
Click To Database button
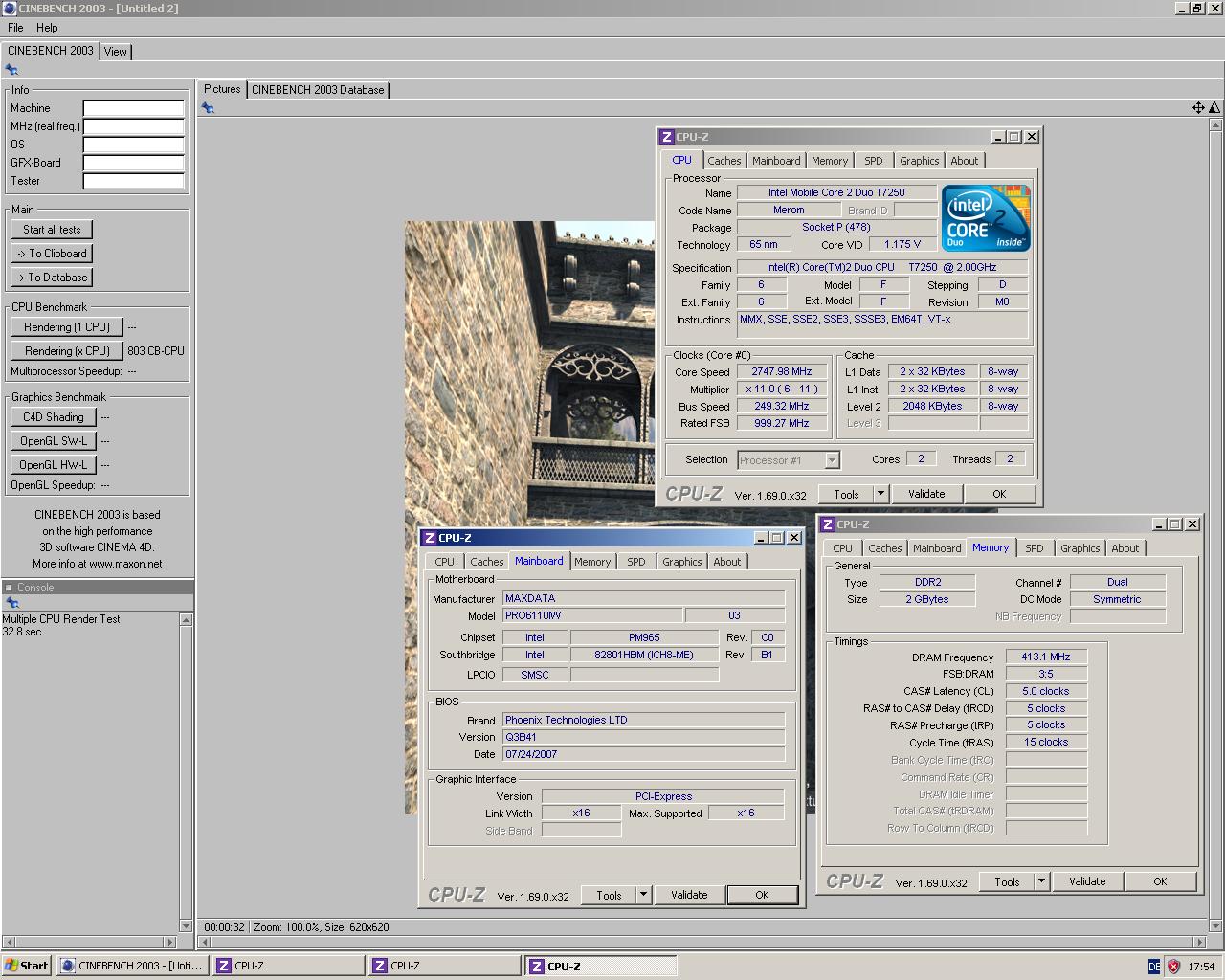[x=52, y=278]
